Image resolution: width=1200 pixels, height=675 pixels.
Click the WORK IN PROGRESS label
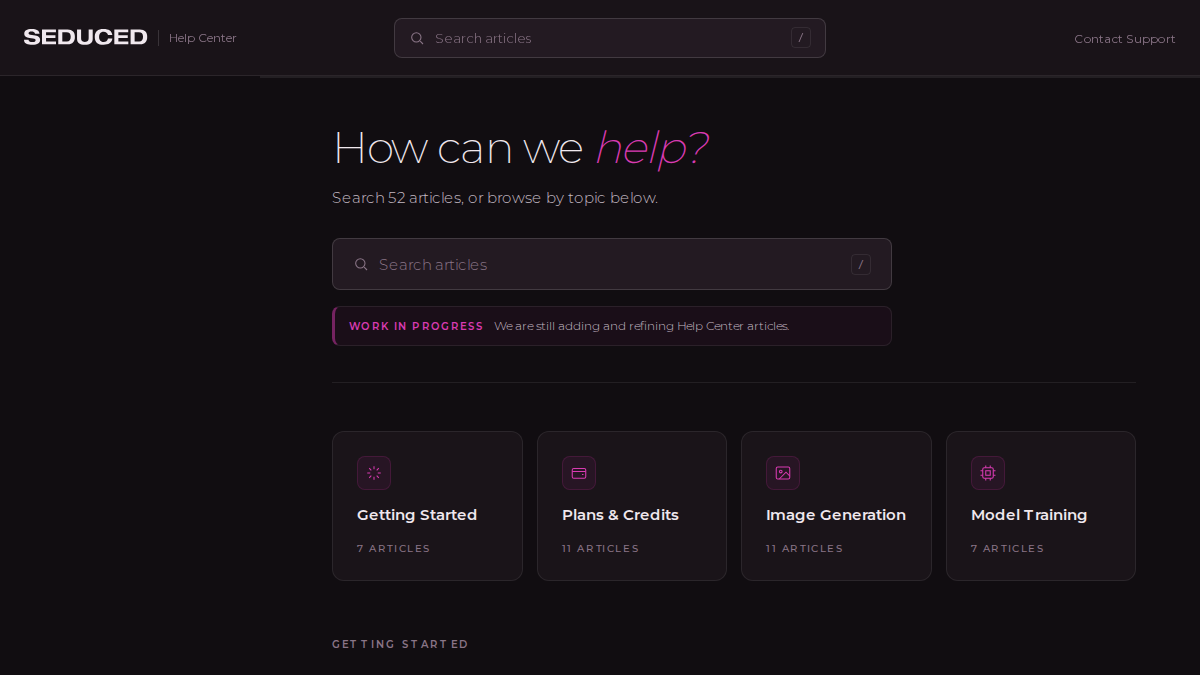[416, 326]
